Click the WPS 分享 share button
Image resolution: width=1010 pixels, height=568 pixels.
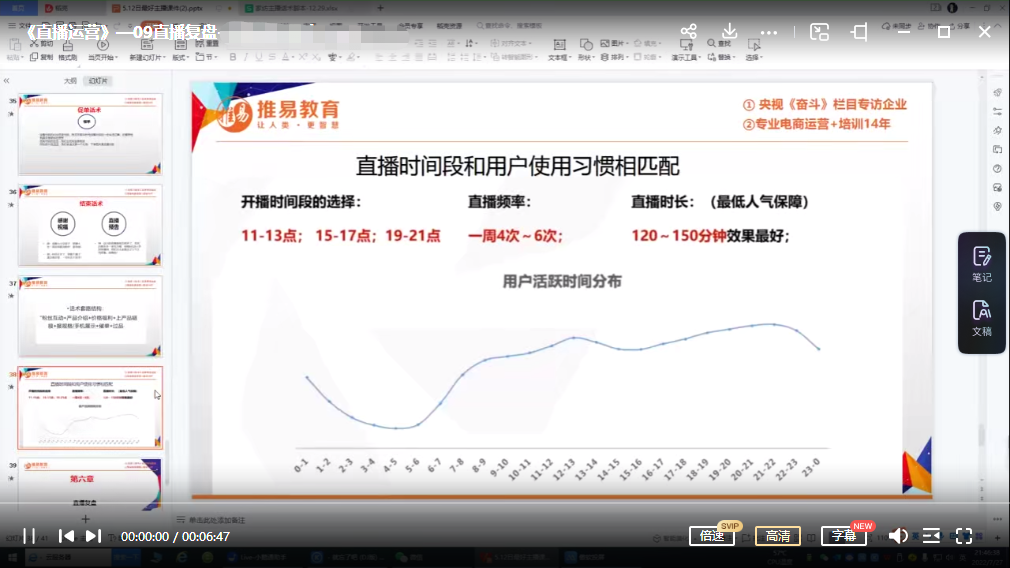click(x=959, y=26)
